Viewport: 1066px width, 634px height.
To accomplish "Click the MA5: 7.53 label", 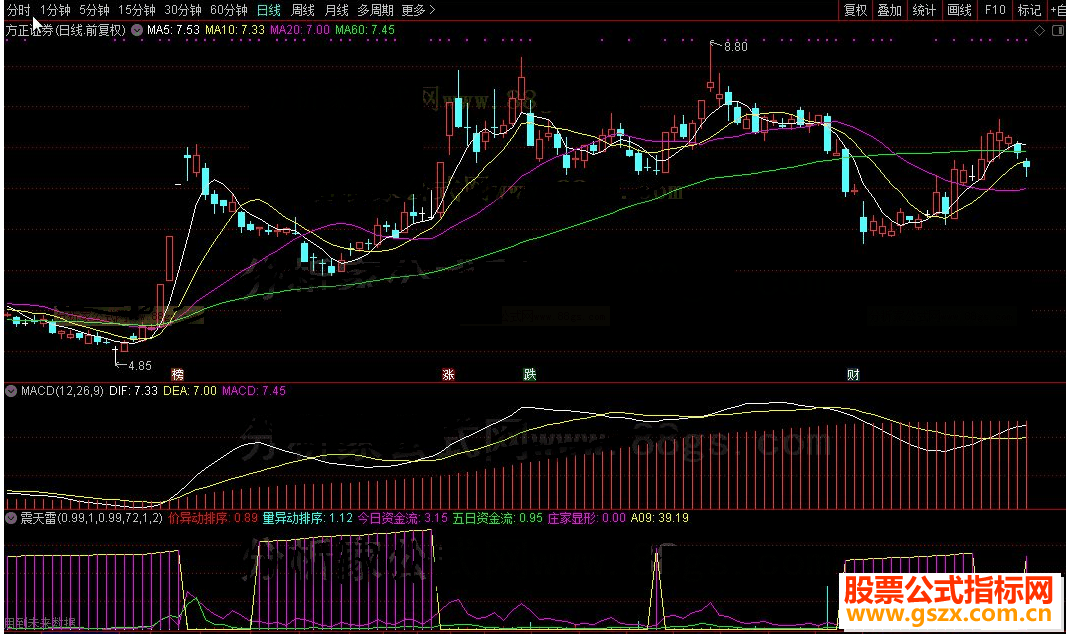I will [173, 30].
